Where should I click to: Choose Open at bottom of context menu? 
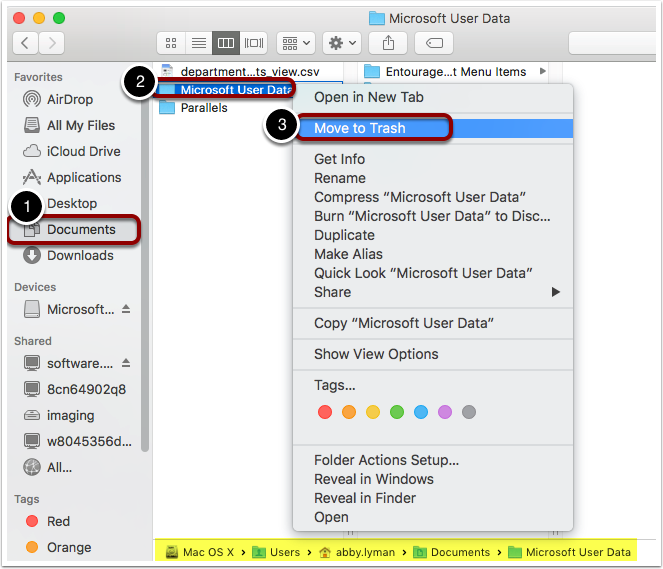point(433,517)
